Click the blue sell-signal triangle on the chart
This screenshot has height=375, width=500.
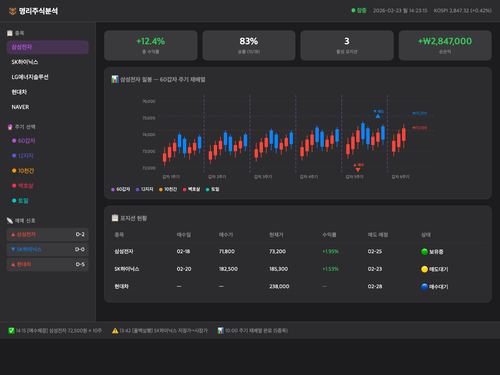[x=378, y=116]
